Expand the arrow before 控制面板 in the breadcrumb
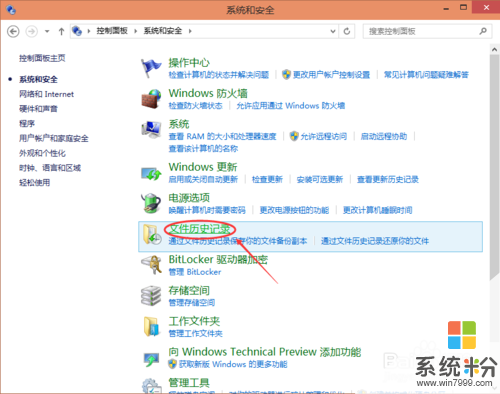This screenshot has width=500, height=394. click(89, 31)
